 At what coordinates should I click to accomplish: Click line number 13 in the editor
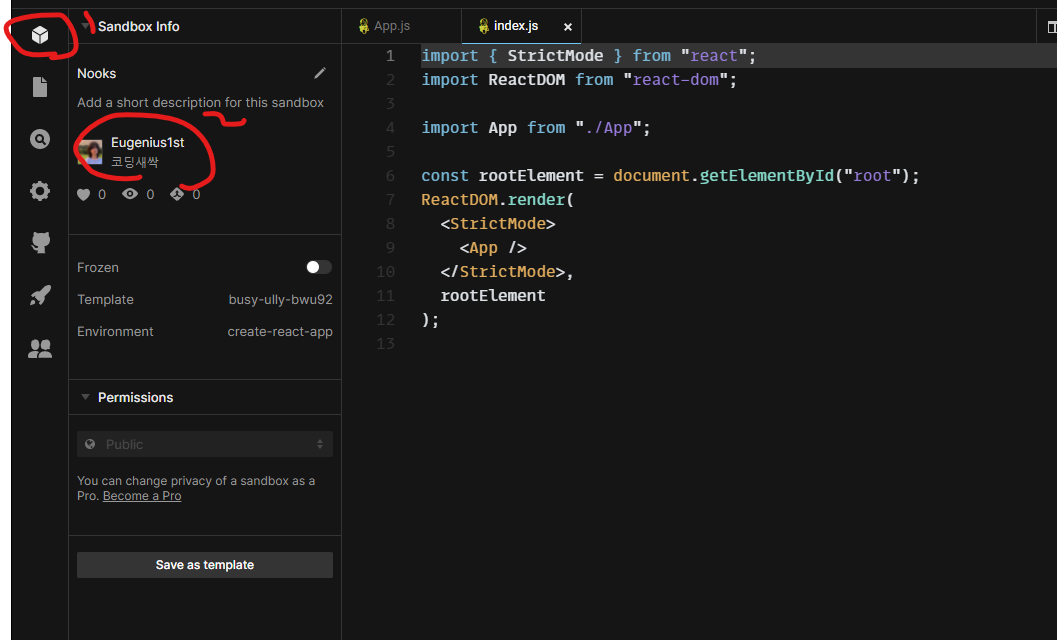coord(386,344)
